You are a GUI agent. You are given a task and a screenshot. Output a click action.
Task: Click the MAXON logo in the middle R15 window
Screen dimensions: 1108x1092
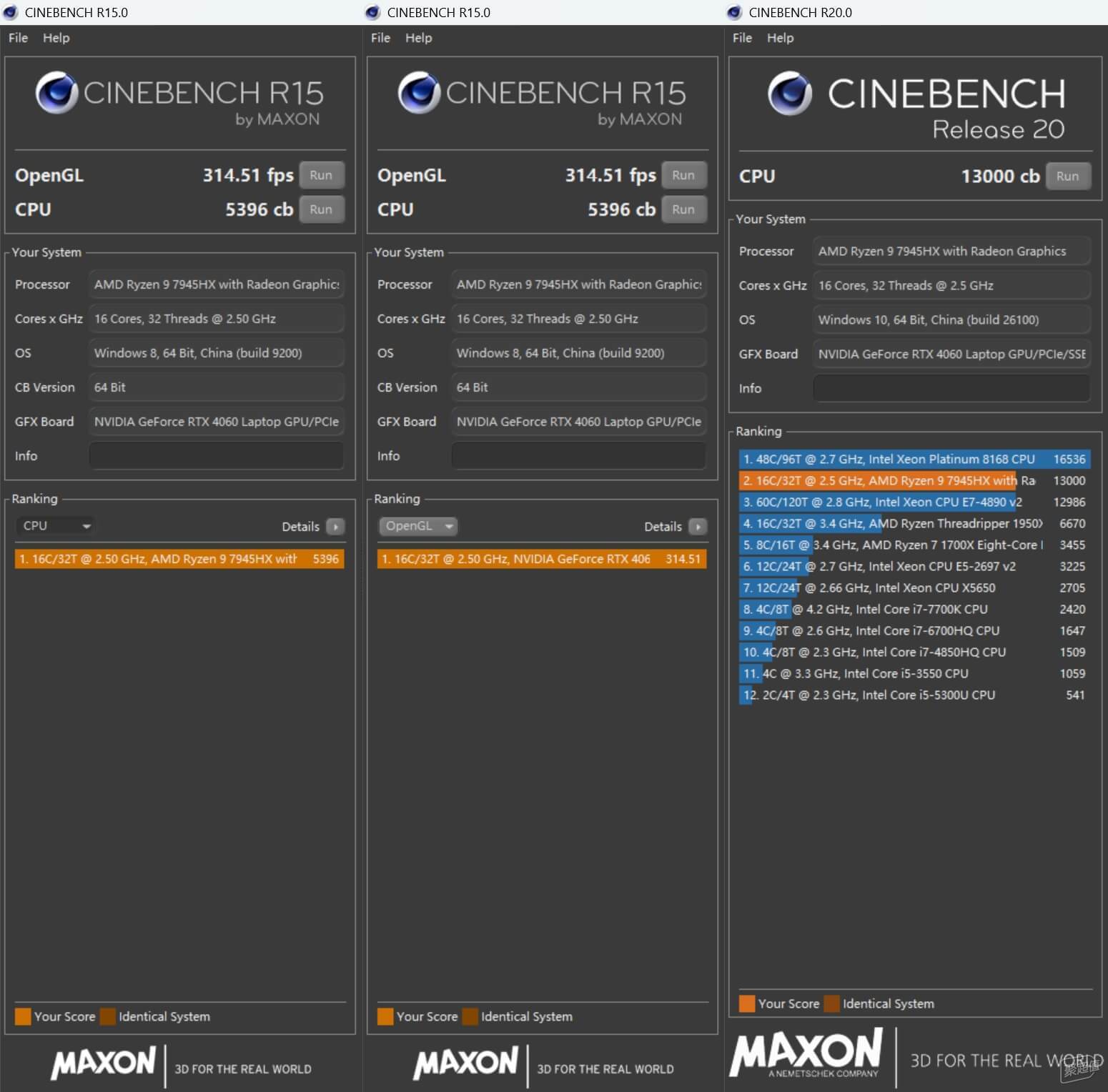click(466, 1063)
